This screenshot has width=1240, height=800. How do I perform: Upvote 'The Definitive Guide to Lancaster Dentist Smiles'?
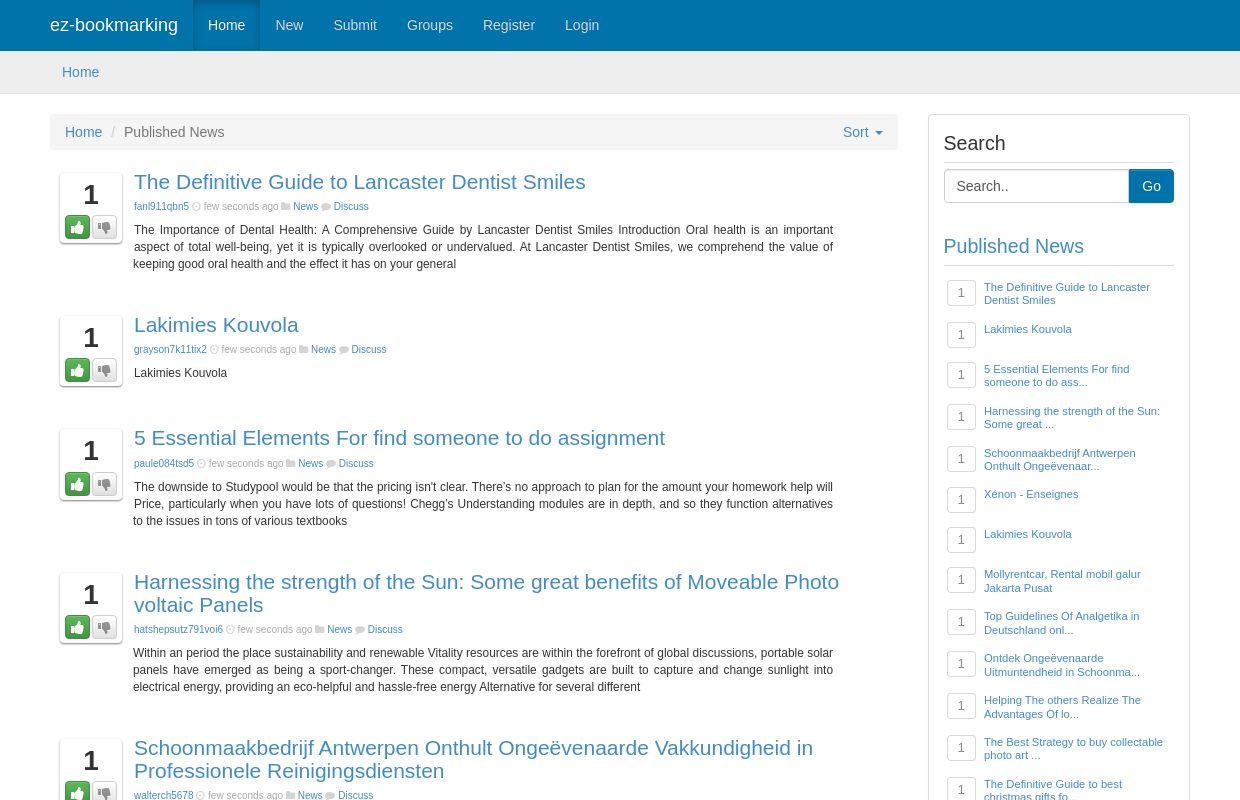coord(77,227)
